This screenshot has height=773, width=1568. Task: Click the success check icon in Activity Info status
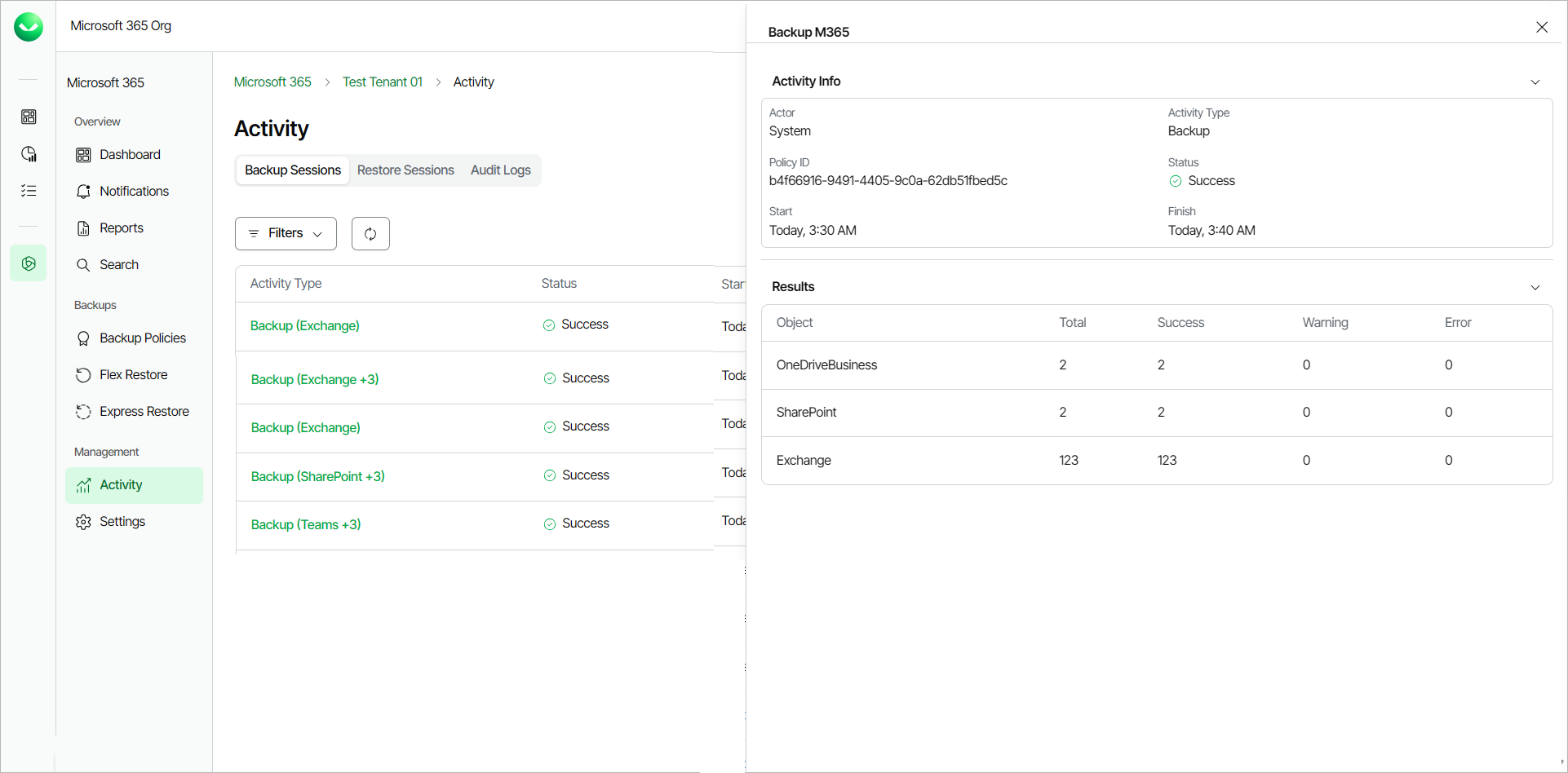pos(1176,181)
